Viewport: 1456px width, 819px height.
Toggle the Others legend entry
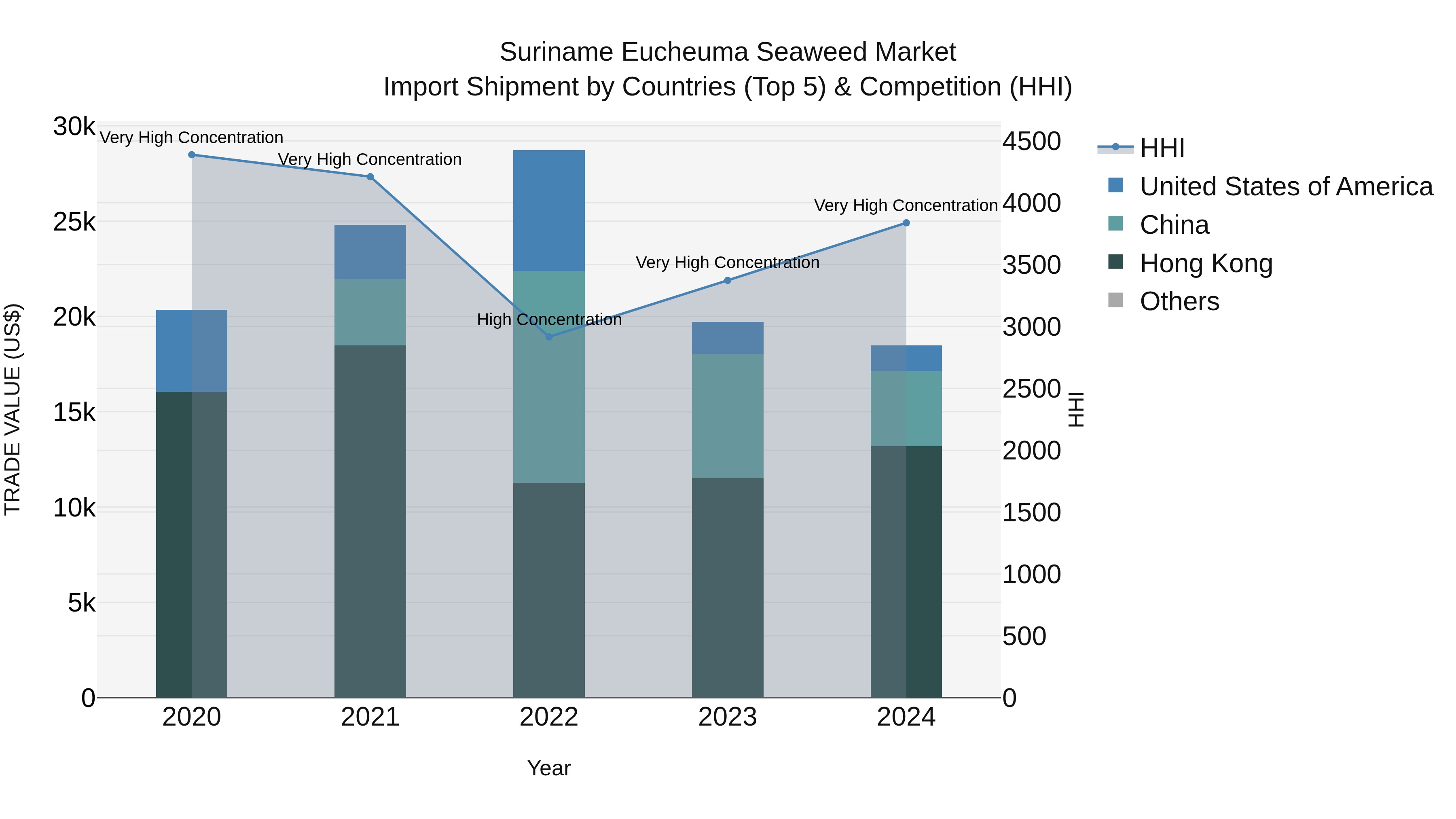[x=1164, y=301]
